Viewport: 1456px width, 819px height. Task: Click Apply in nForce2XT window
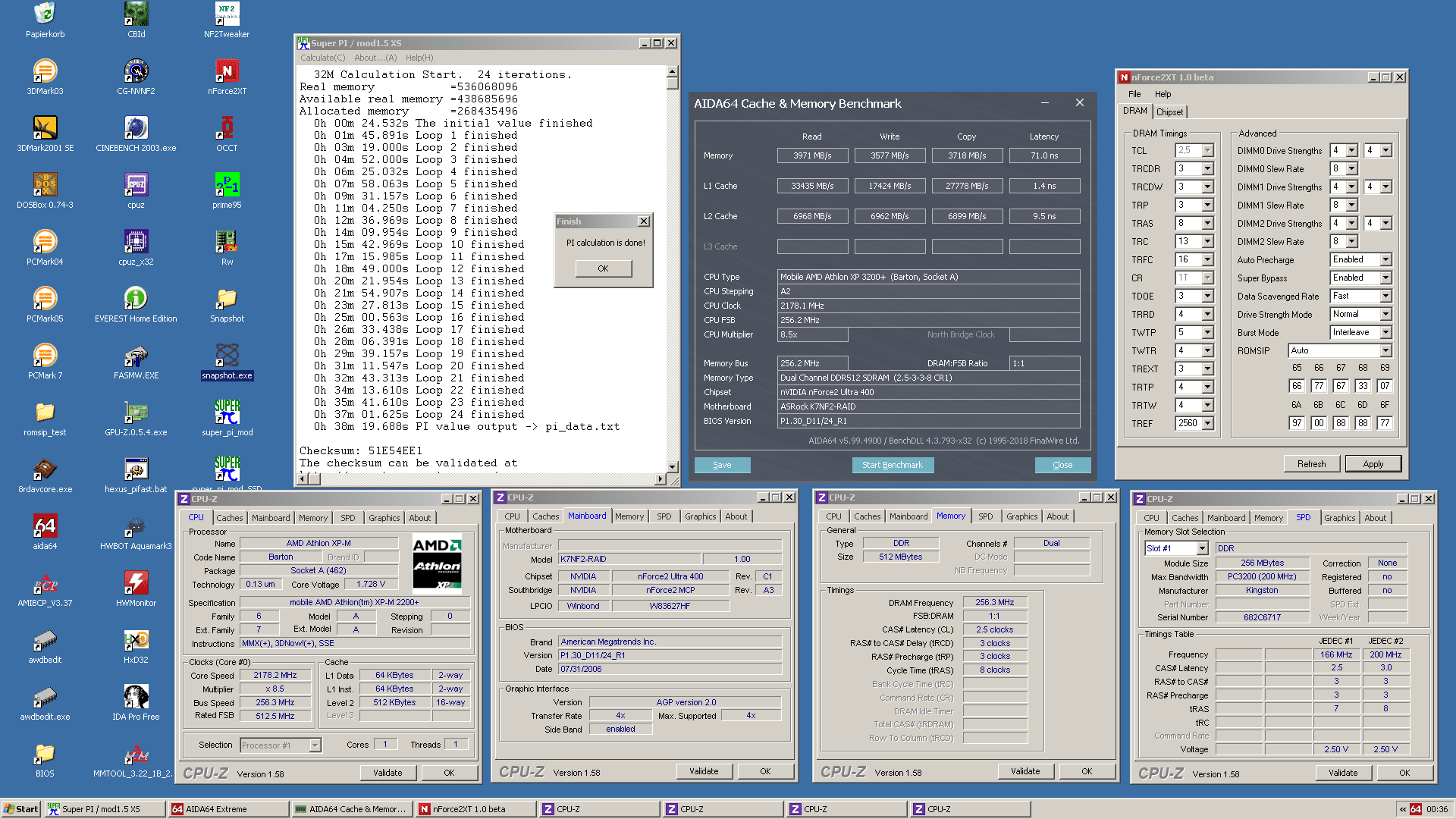[1373, 464]
